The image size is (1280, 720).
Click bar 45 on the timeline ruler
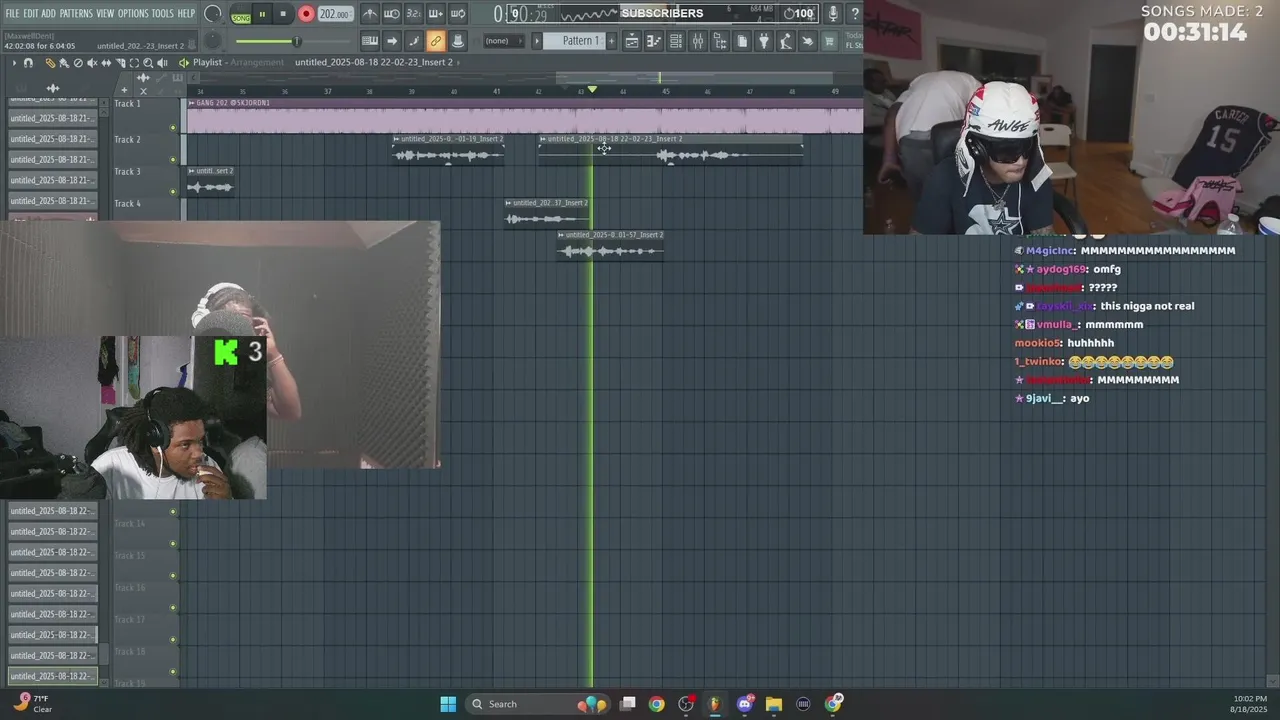(665, 91)
